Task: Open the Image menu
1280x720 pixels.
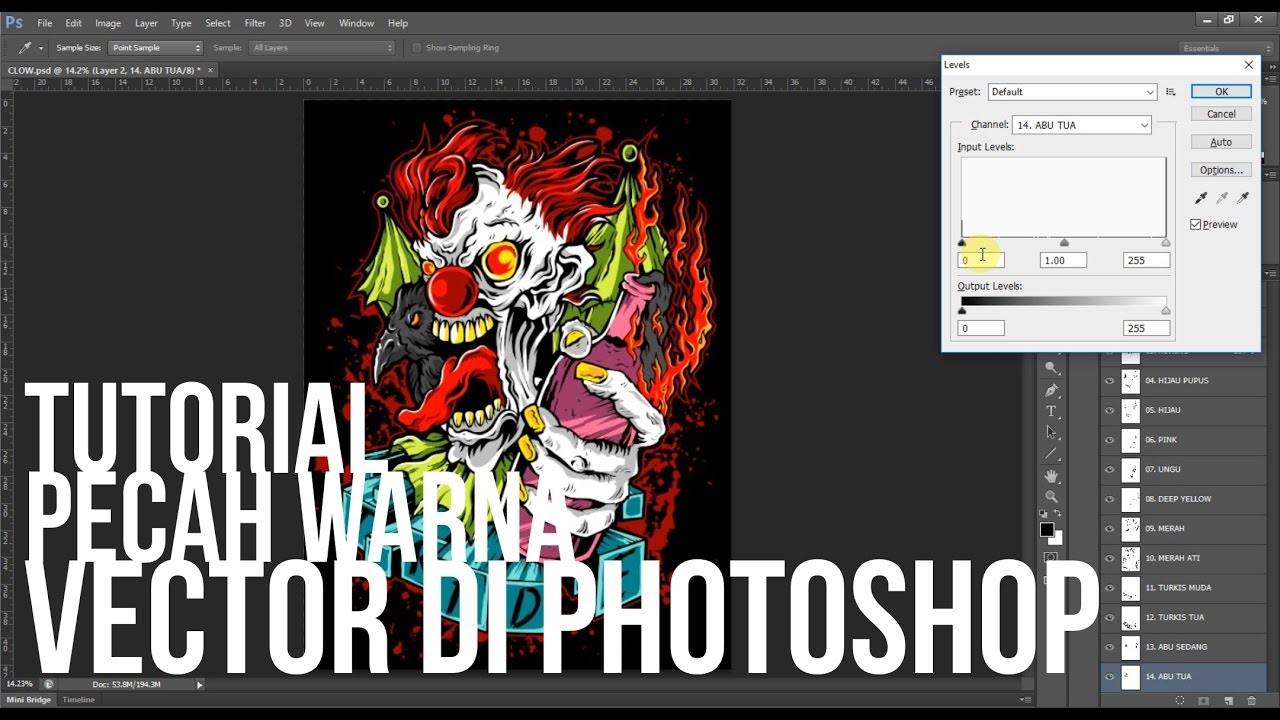Action: 108,23
